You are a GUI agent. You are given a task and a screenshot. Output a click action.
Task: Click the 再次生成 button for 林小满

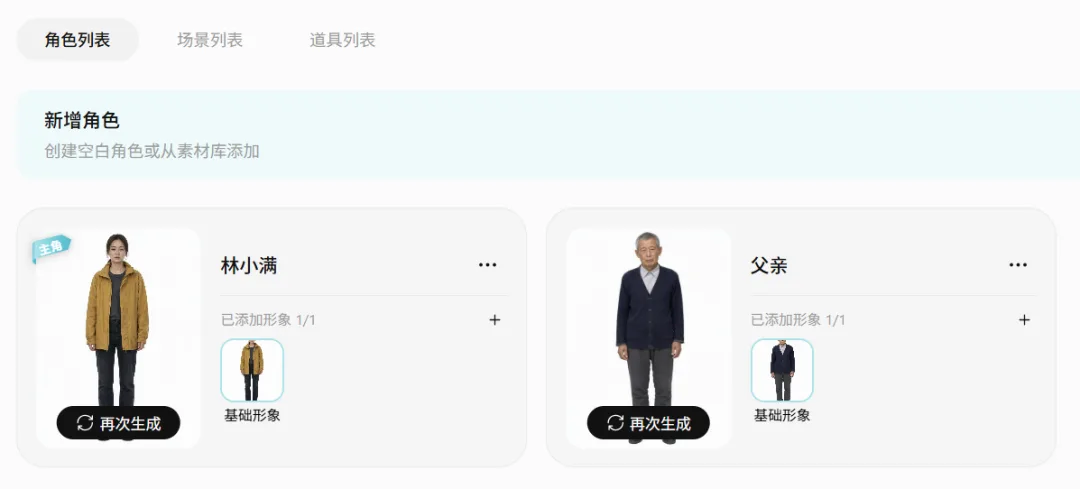click(x=118, y=423)
